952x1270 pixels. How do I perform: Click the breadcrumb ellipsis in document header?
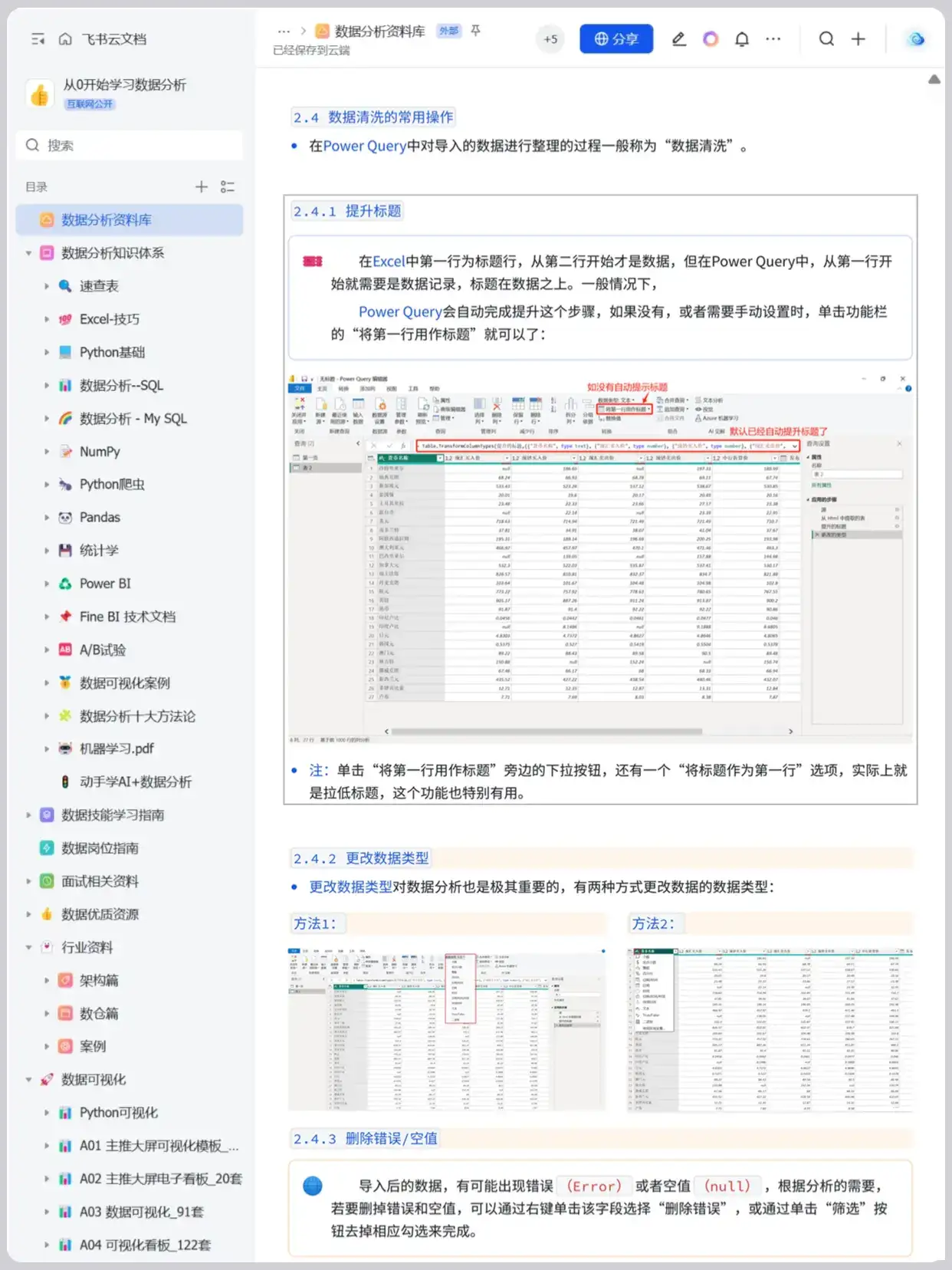point(284,31)
